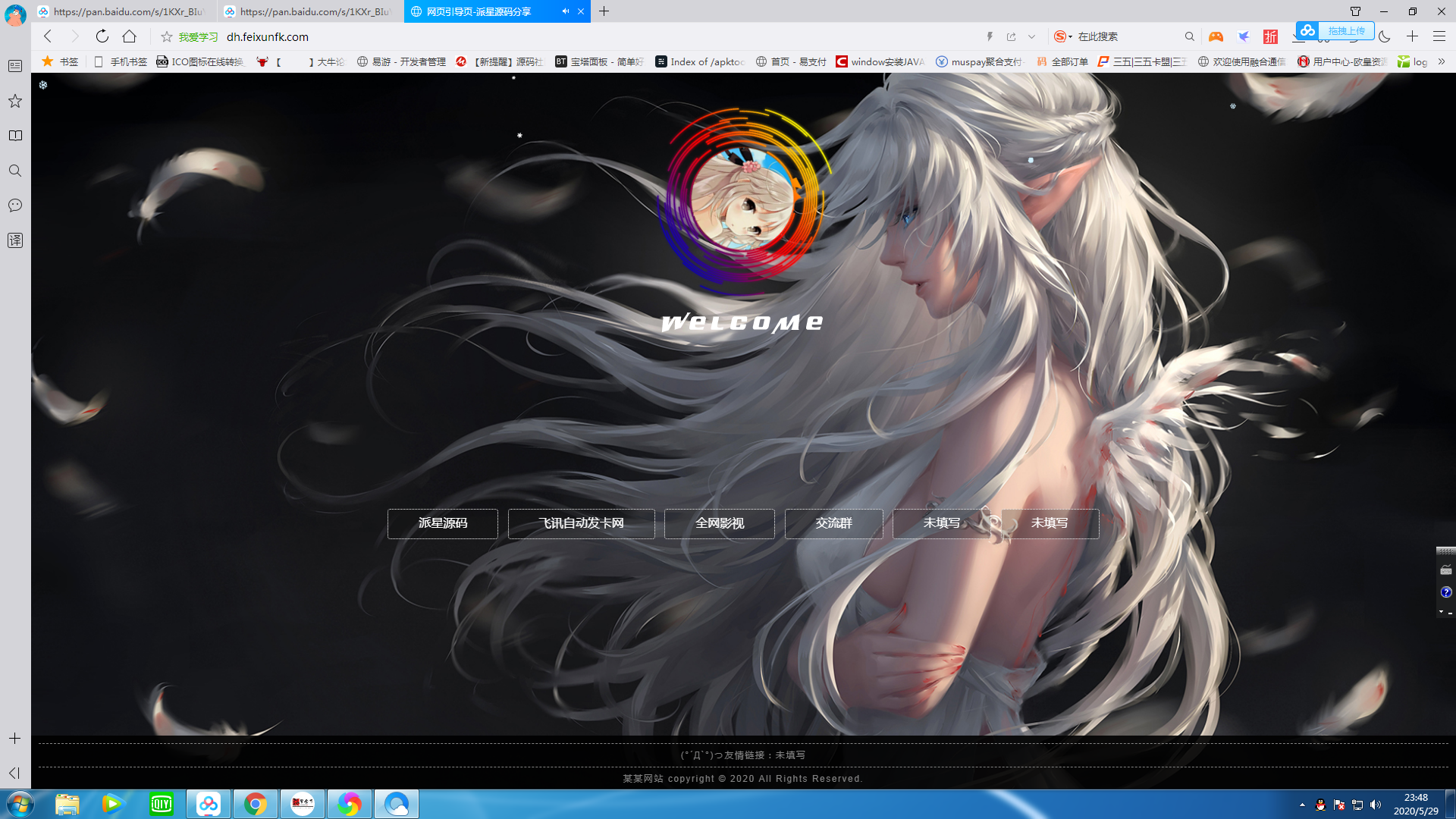Click the red 折 discount icon
This screenshot has height=819, width=1456.
coord(1270,36)
